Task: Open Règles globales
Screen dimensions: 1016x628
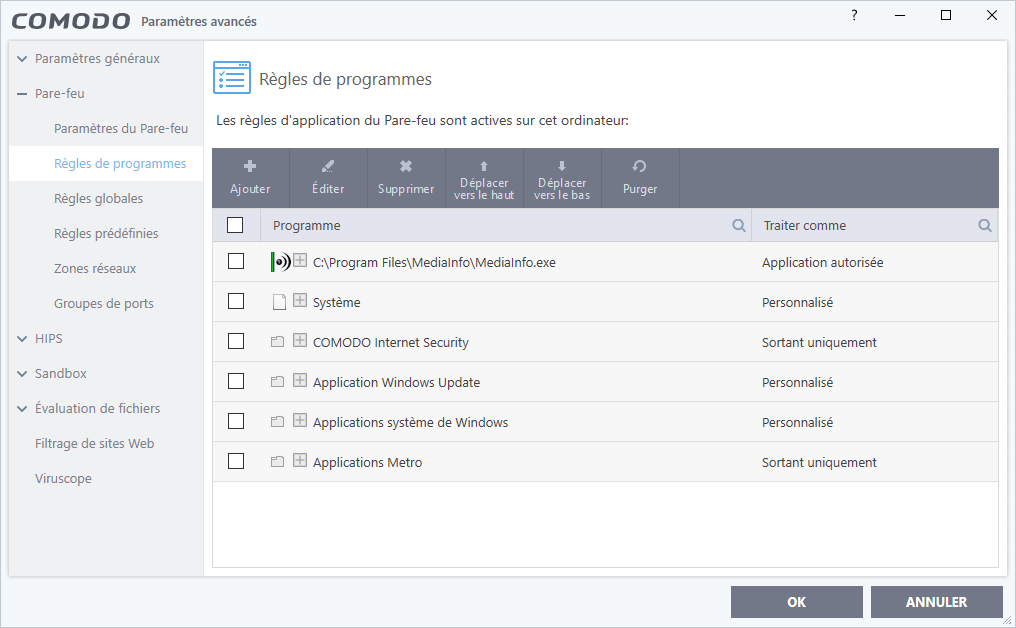Action: point(98,198)
